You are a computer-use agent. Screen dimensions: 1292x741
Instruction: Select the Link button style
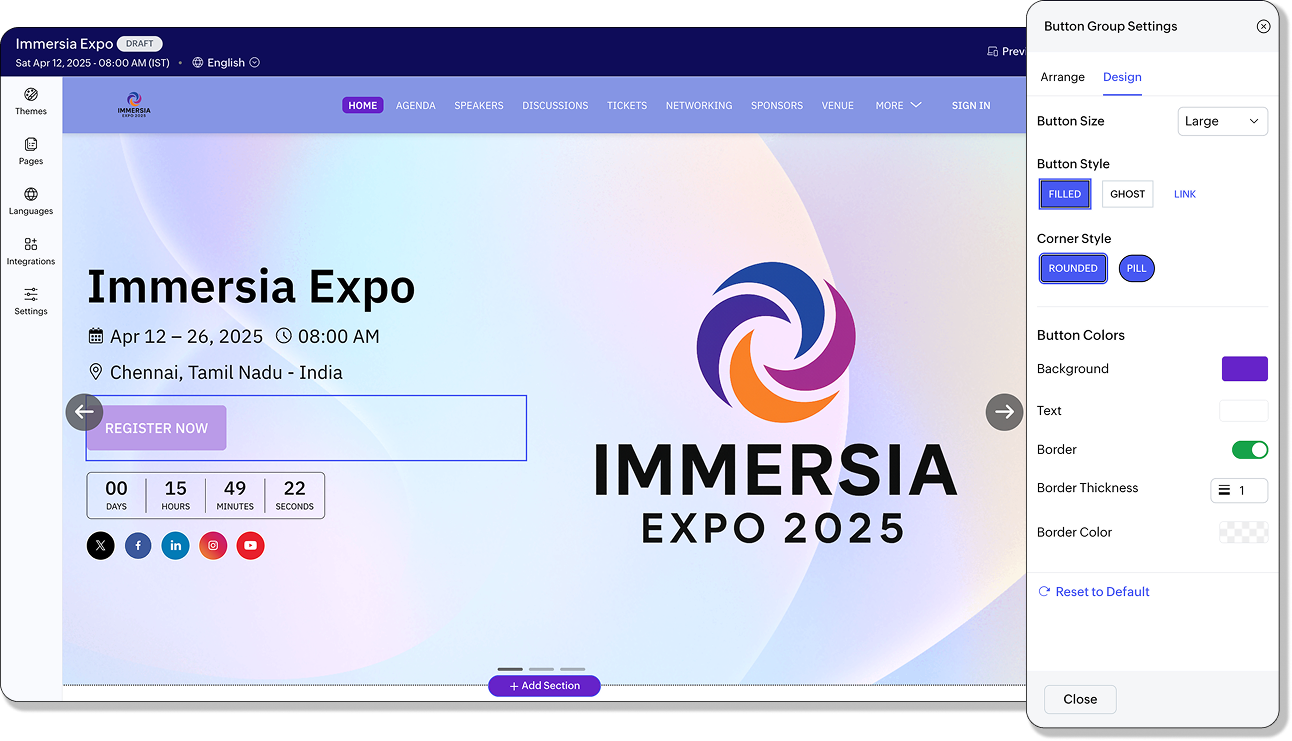click(x=1185, y=194)
